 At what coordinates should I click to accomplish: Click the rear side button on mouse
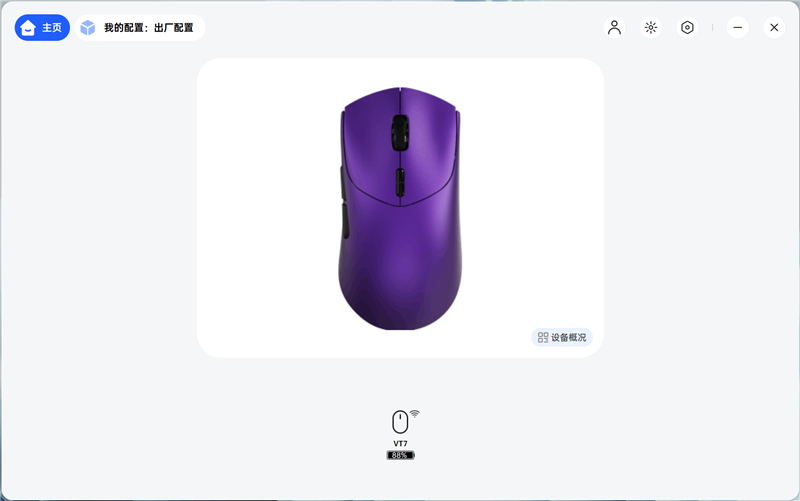click(344, 220)
